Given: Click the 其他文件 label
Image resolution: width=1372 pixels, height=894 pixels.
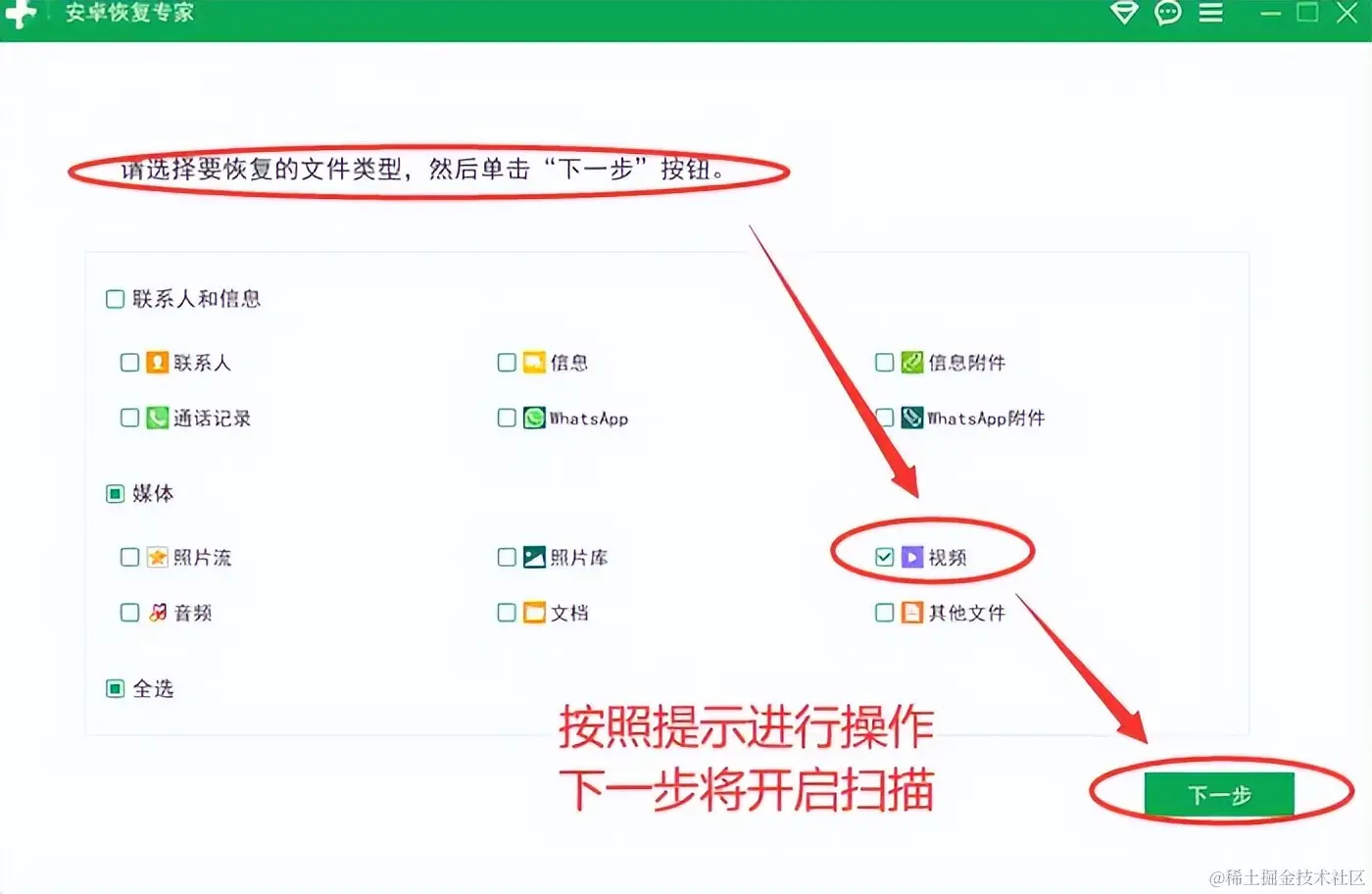Looking at the screenshot, I should [967, 614].
